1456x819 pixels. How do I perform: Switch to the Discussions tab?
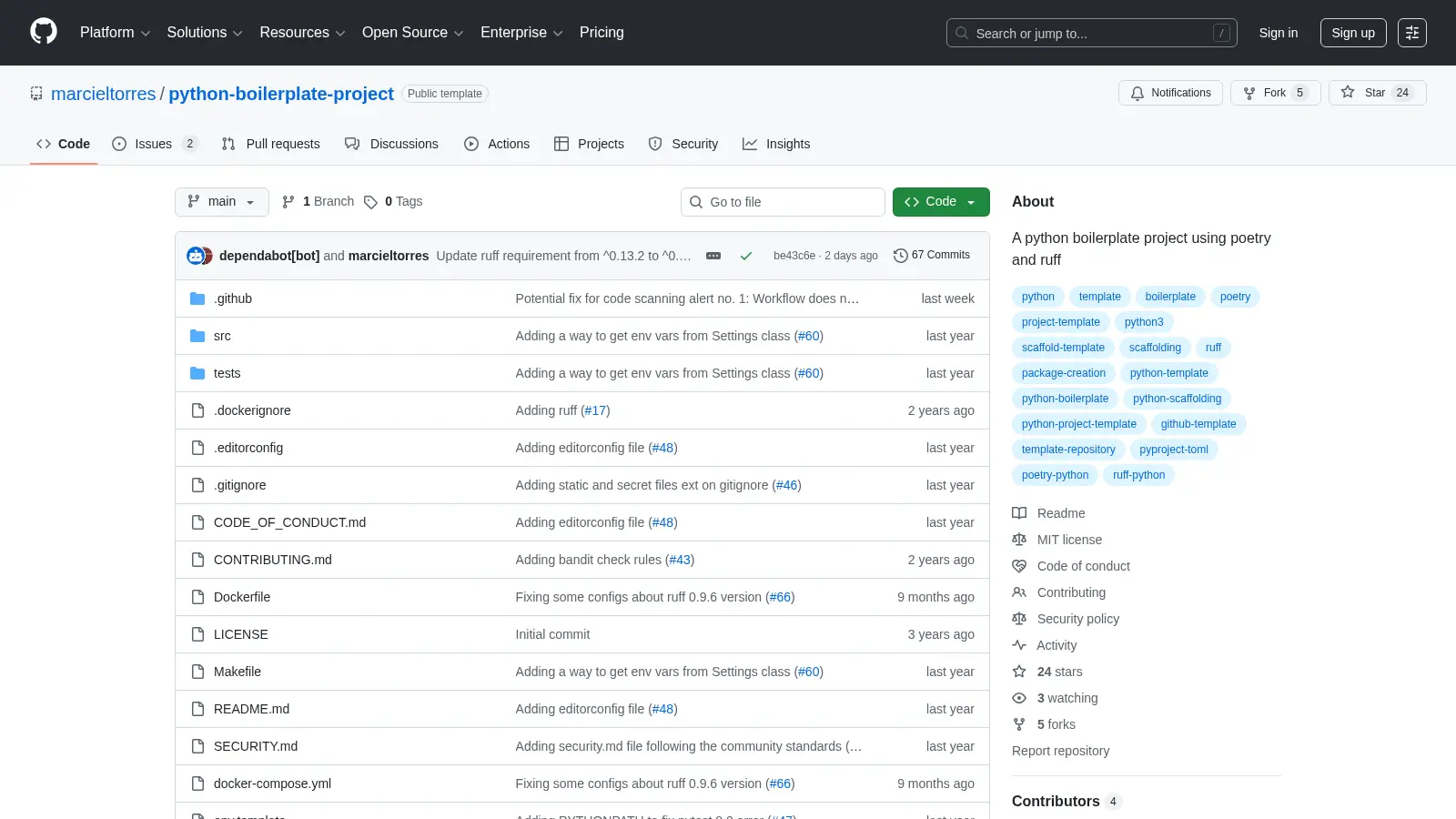[x=391, y=144]
